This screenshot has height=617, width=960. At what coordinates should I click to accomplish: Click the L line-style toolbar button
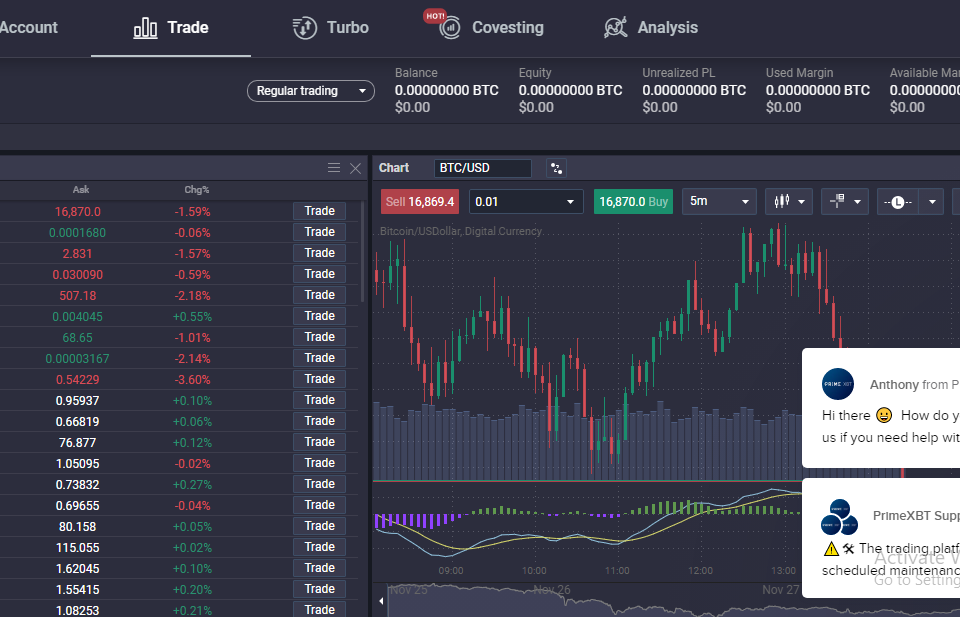click(898, 202)
